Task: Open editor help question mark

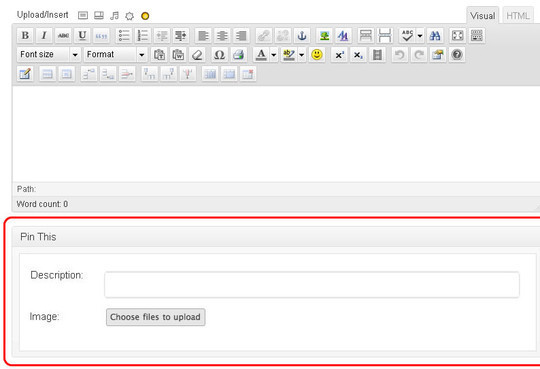Action: [457, 54]
